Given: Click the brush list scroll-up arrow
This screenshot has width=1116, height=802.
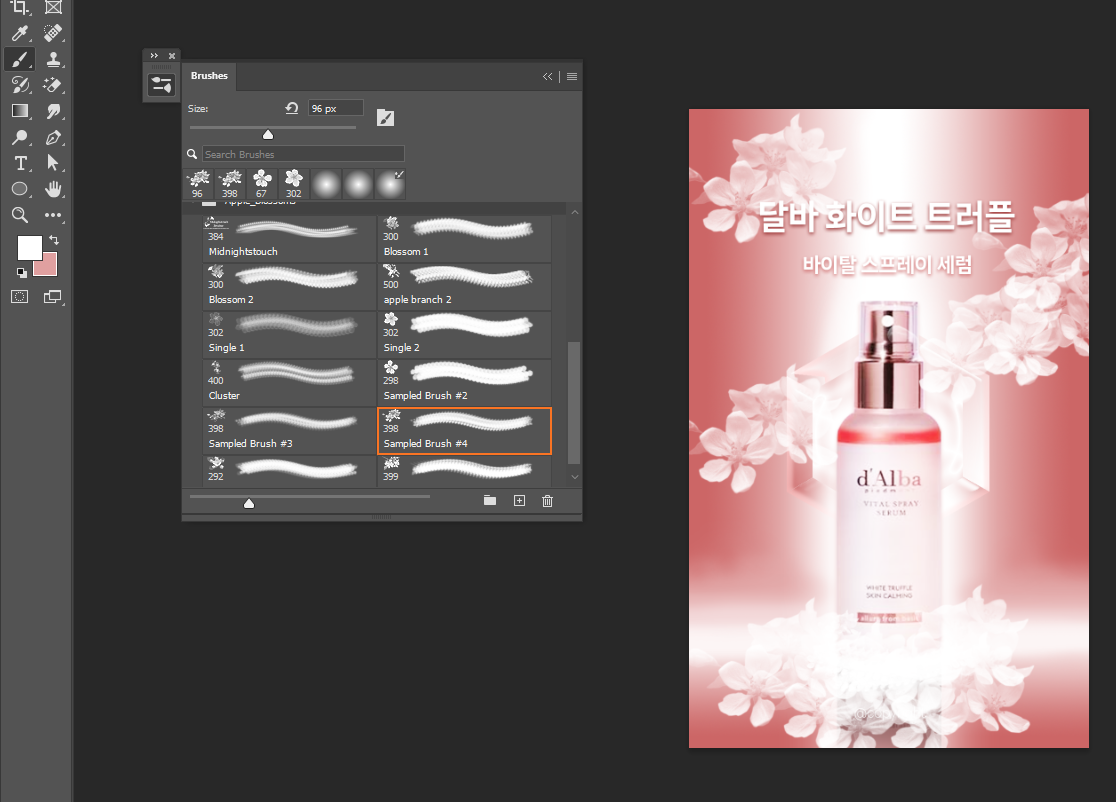Looking at the screenshot, I should pos(574,212).
